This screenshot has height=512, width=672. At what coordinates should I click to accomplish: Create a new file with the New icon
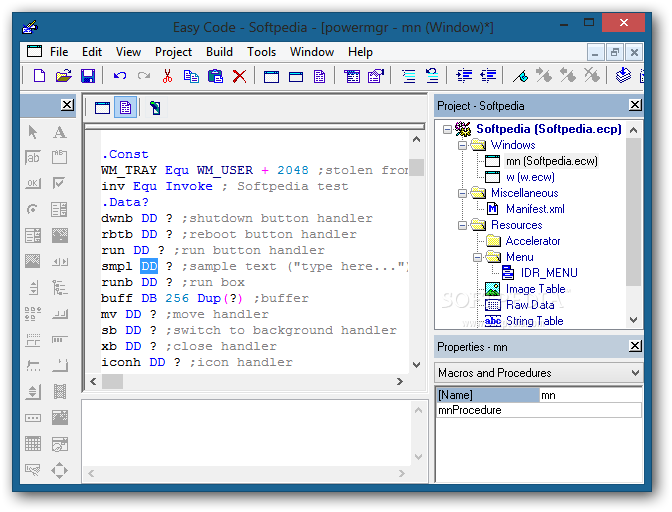39,76
